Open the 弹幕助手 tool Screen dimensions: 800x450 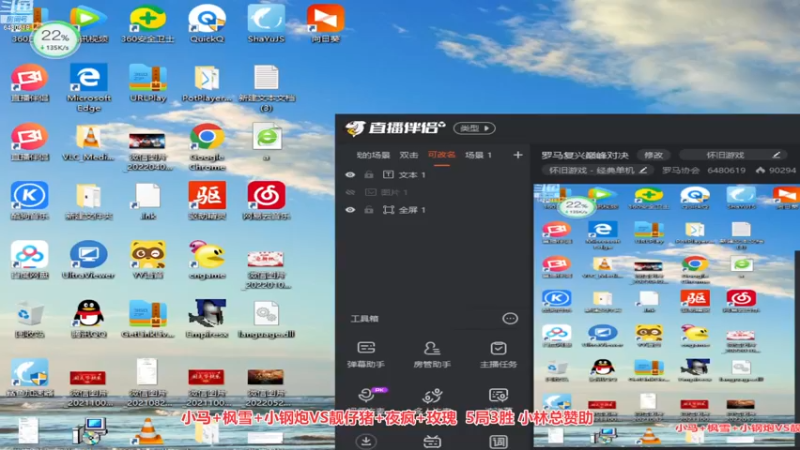(x=366, y=354)
